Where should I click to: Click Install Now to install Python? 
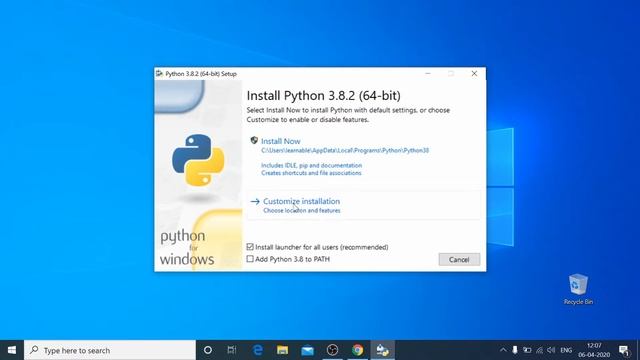(x=280, y=141)
